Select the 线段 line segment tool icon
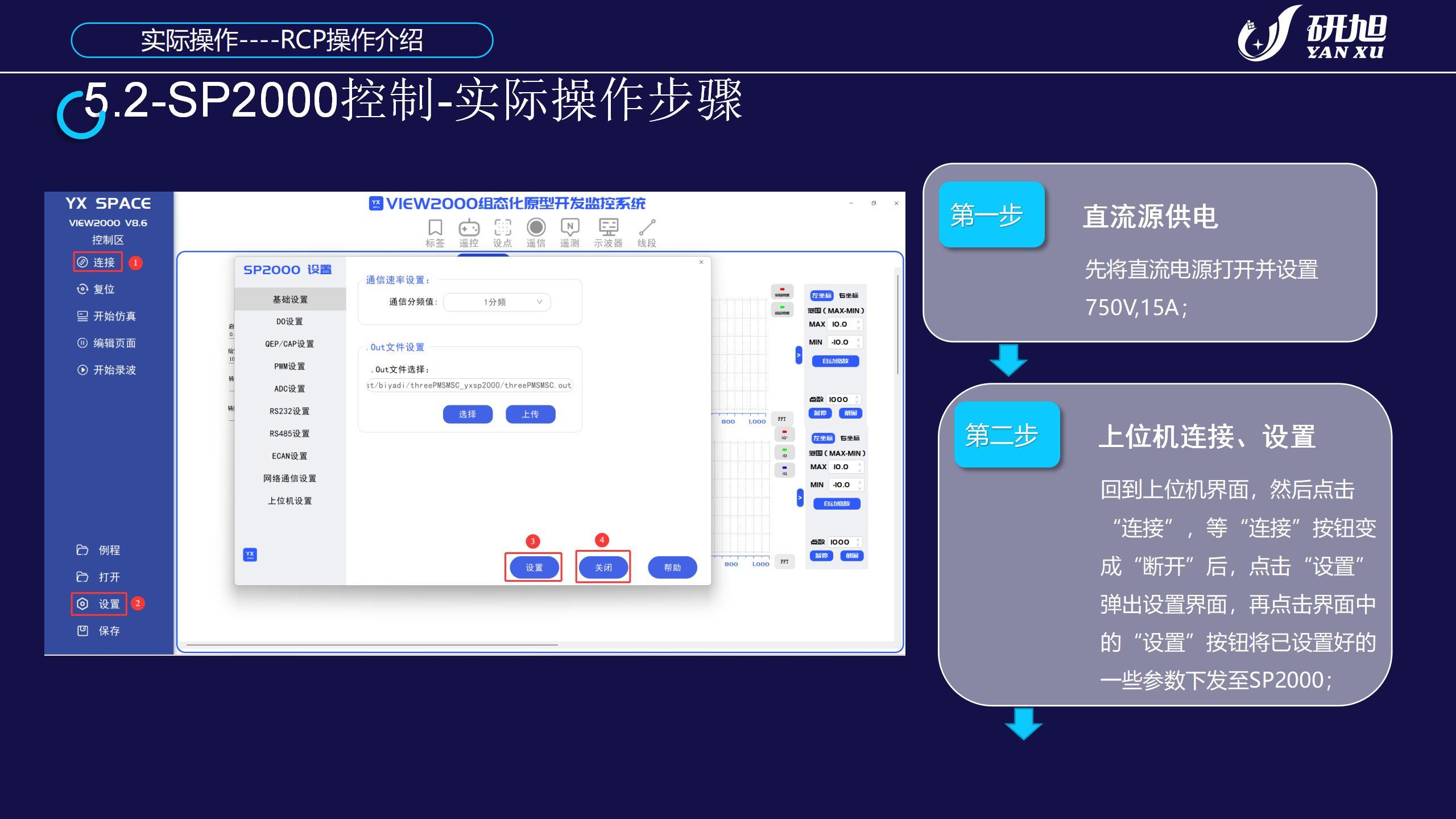1456x819 pixels. (647, 227)
